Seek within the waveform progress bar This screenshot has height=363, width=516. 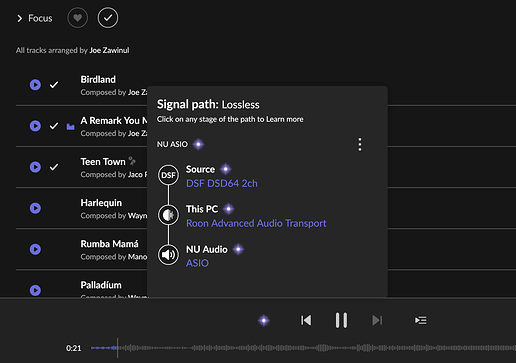(303, 348)
